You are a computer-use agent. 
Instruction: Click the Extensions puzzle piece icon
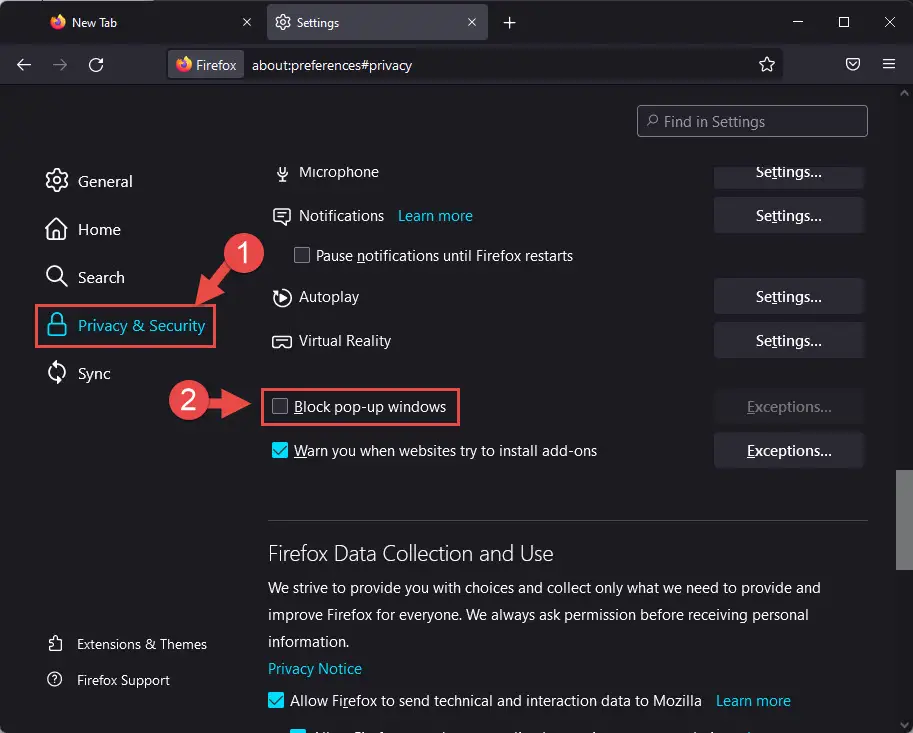[x=55, y=643]
